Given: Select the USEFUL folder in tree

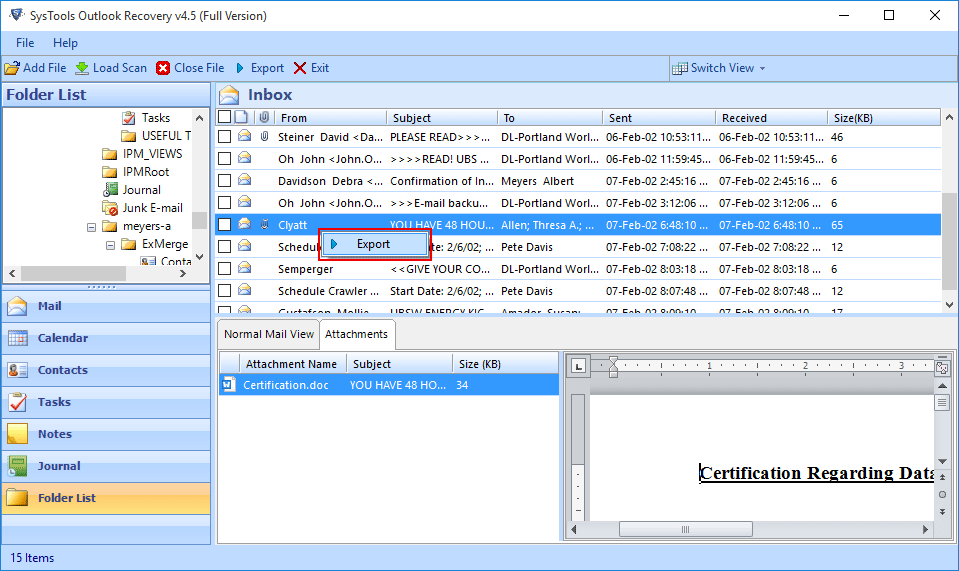Looking at the screenshot, I should (x=166, y=136).
